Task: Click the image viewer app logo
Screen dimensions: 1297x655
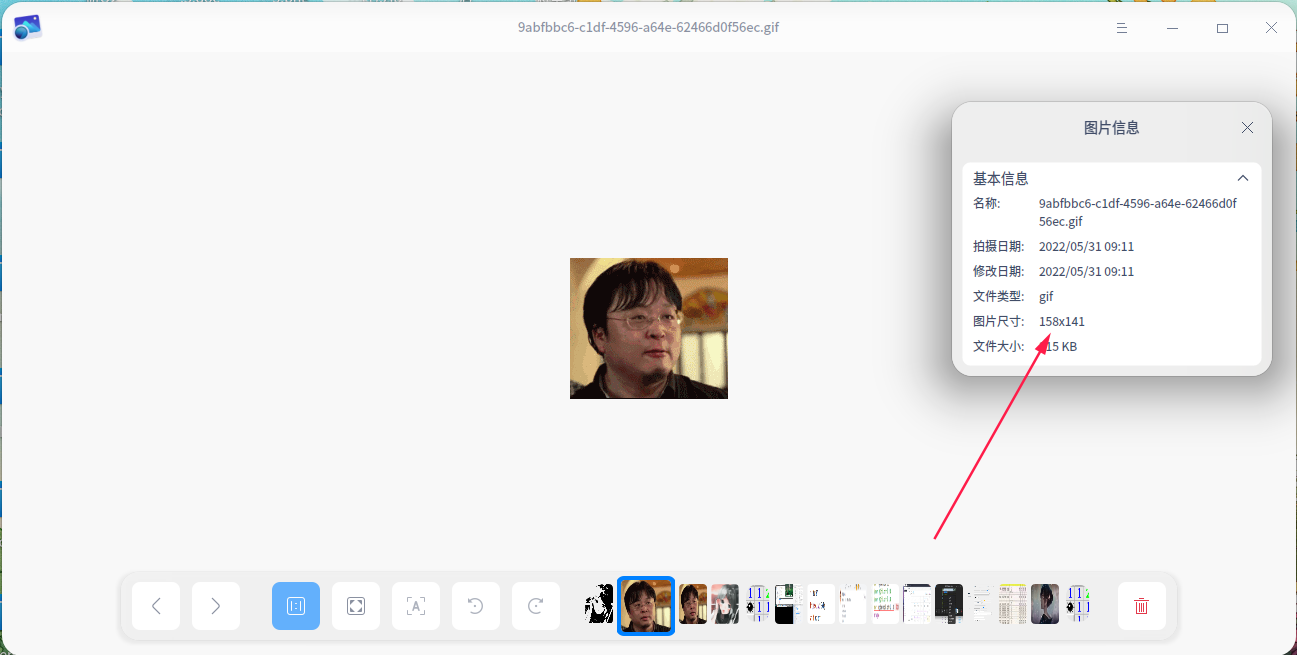Action: [27, 28]
